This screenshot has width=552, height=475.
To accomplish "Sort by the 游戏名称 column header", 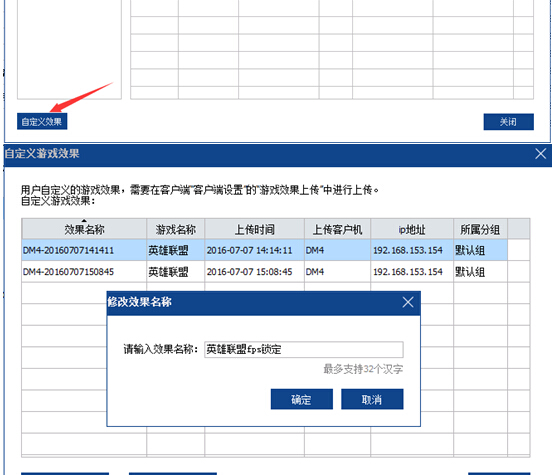I will pos(176,229).
